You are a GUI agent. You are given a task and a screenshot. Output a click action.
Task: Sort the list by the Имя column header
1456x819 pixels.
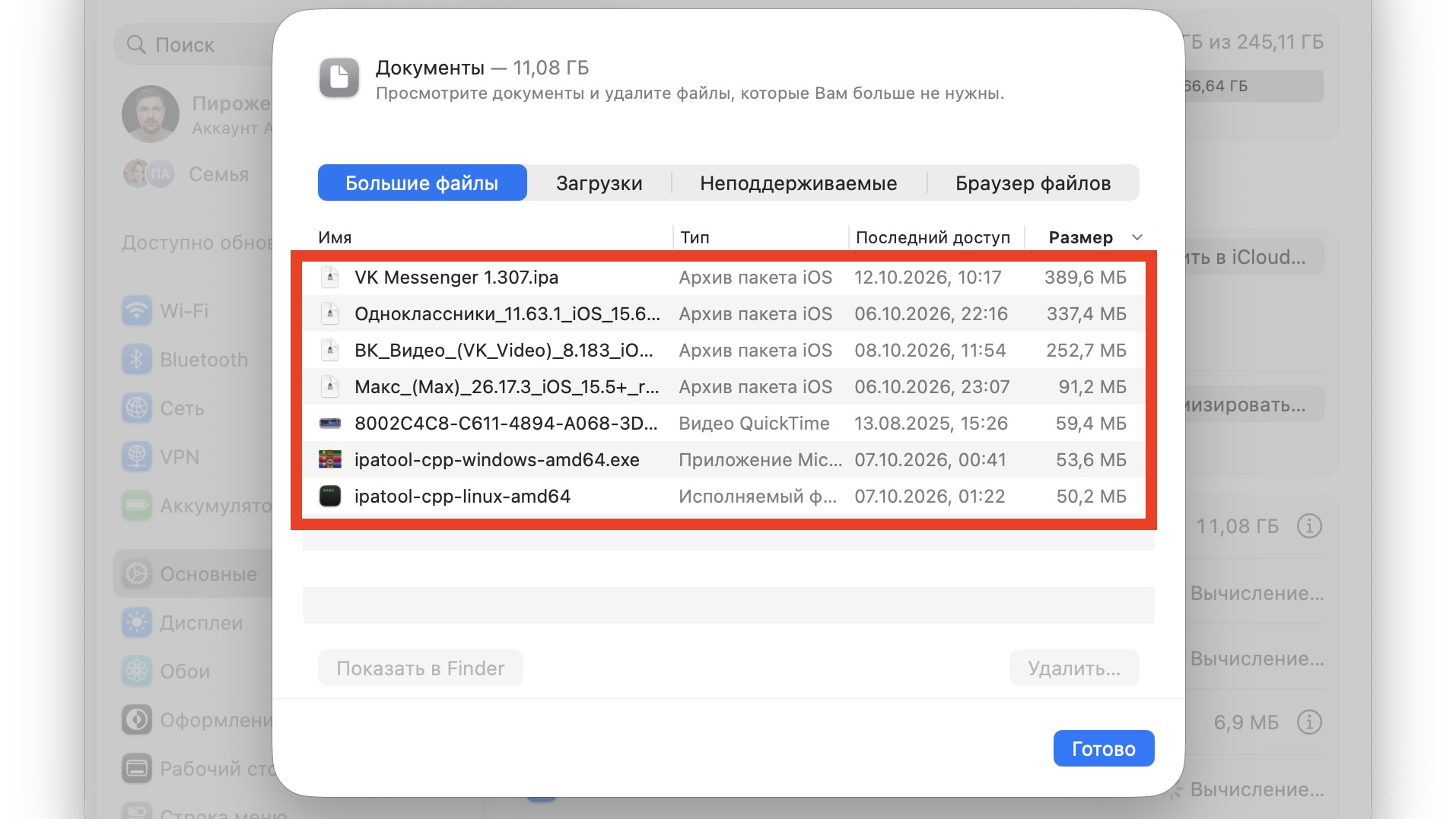pos(335,237)
